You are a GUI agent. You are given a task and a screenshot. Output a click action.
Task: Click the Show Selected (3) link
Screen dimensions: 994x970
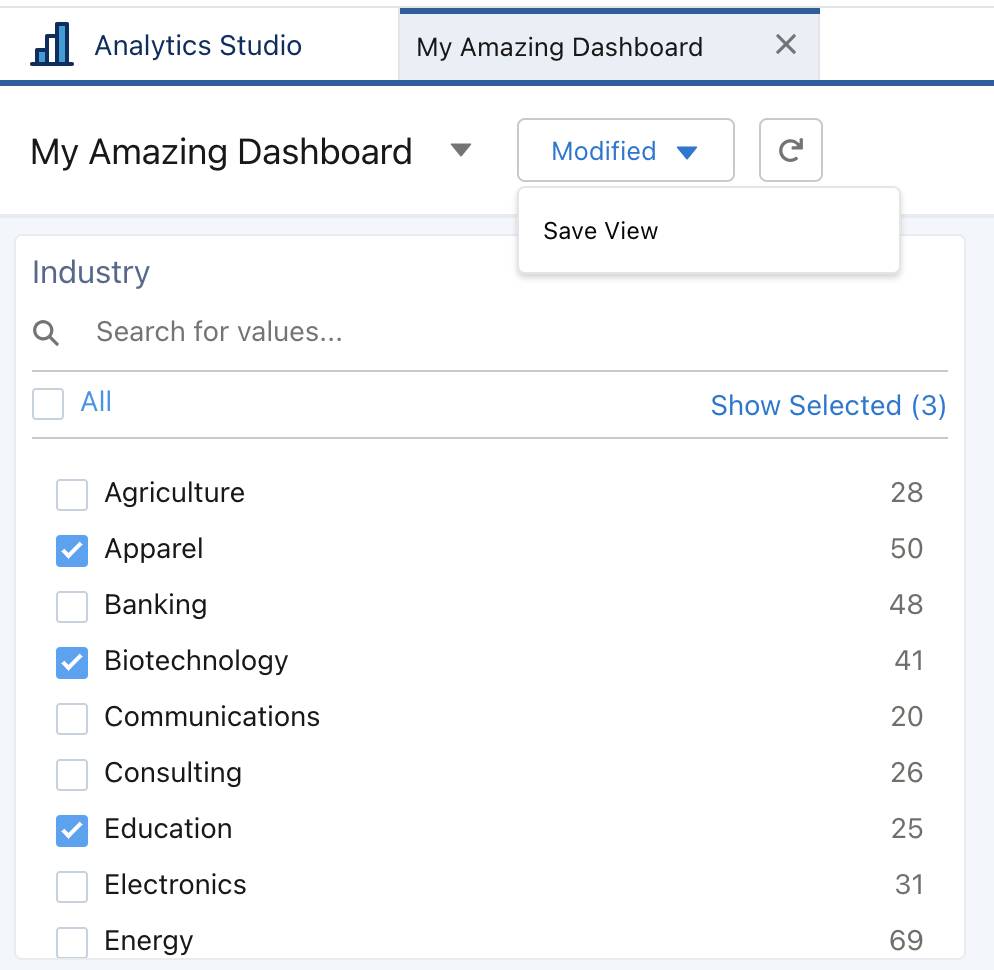[x=827, y=405]
